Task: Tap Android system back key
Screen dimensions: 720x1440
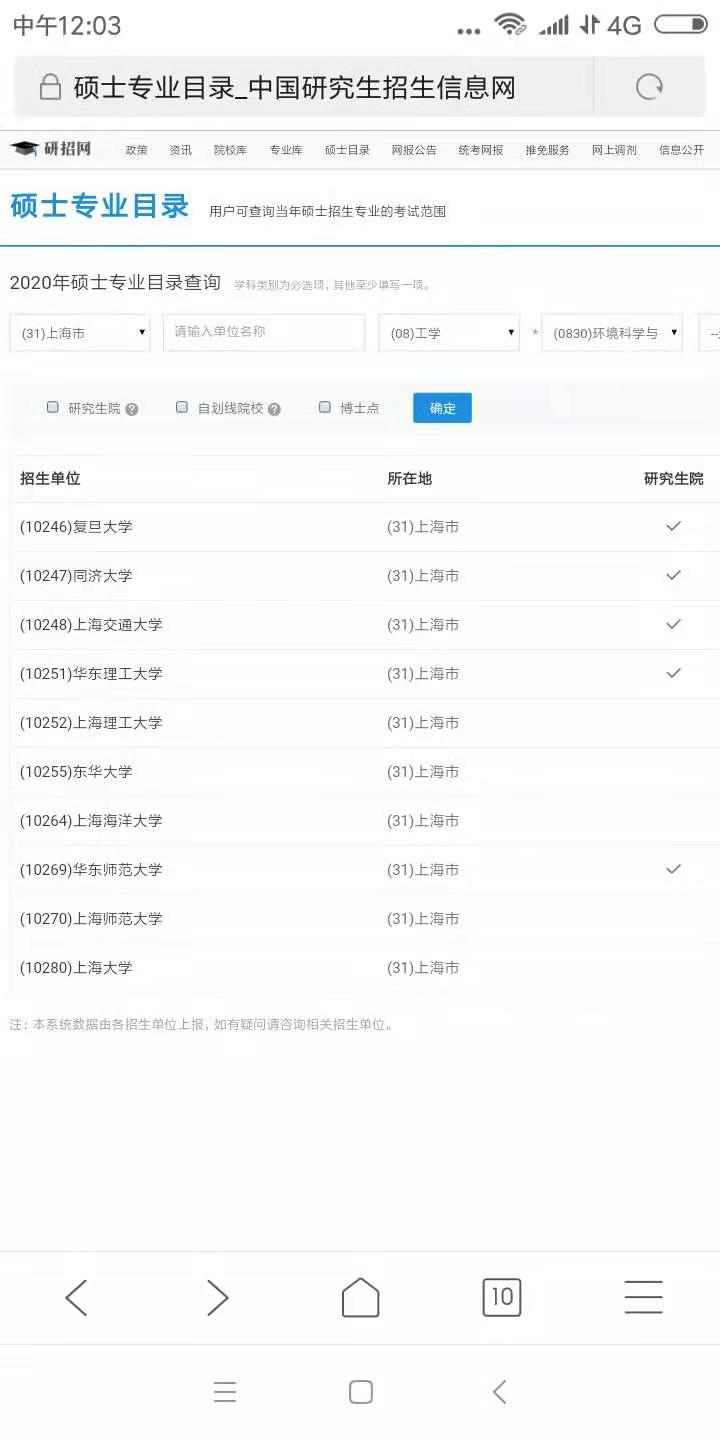Action: pos(499,1392)
